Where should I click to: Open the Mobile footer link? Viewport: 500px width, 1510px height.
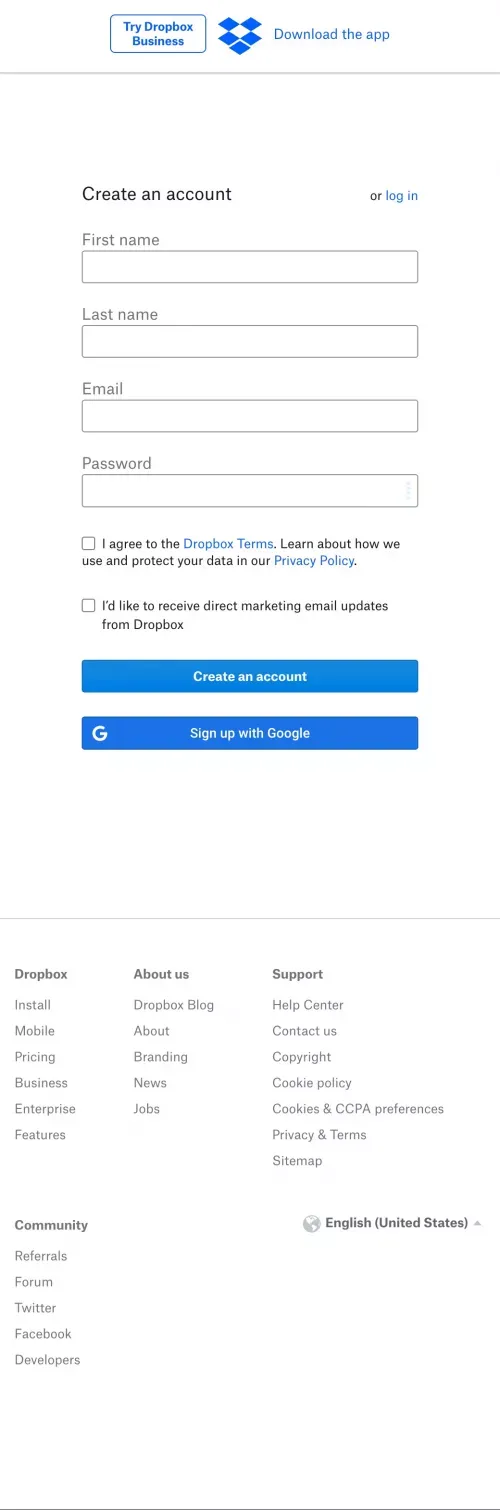[x=35, y=1031]
